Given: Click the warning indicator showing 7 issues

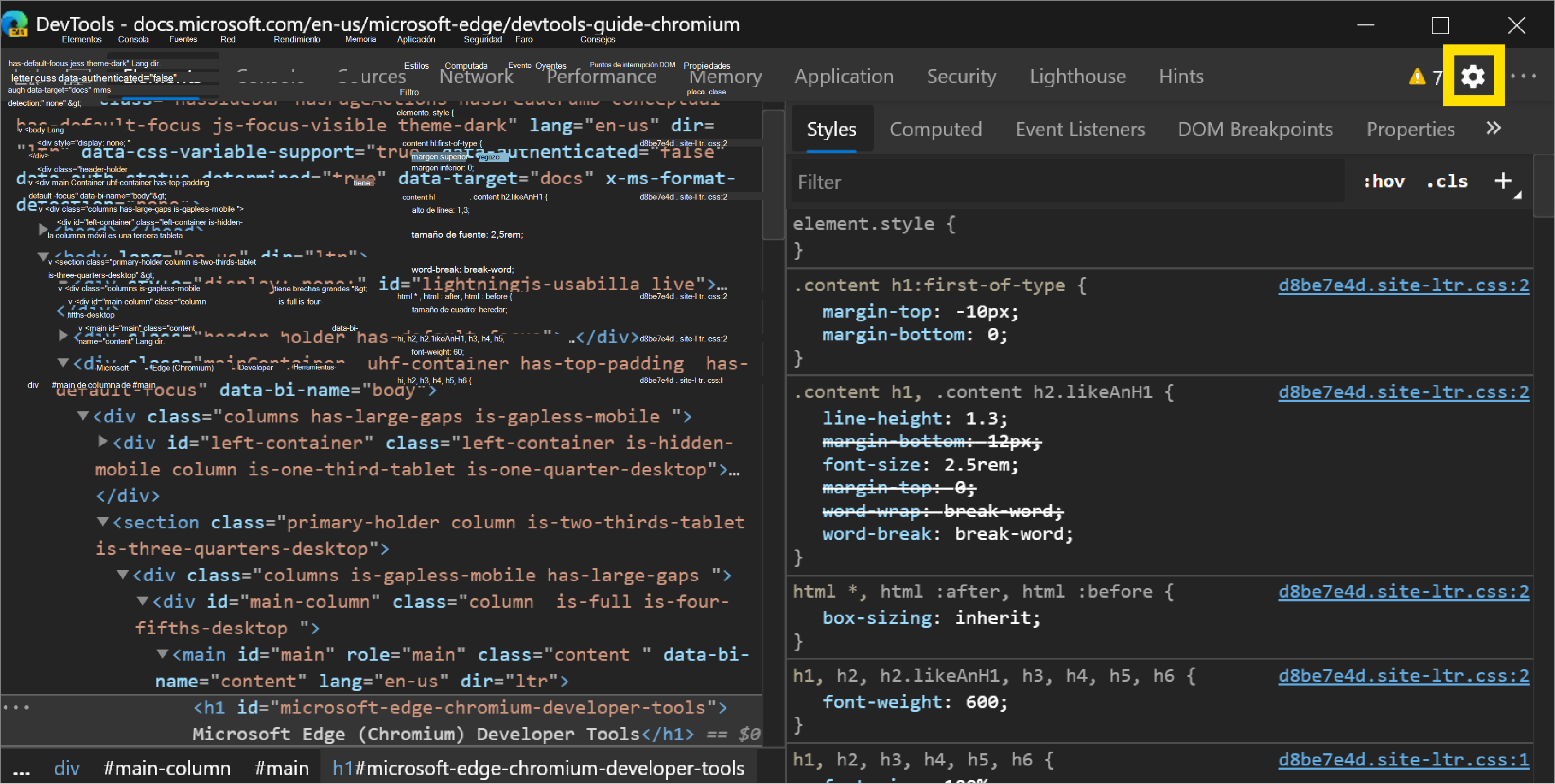Looking at the screenshot, I should pyautogui.click(x=1420, y=77).
